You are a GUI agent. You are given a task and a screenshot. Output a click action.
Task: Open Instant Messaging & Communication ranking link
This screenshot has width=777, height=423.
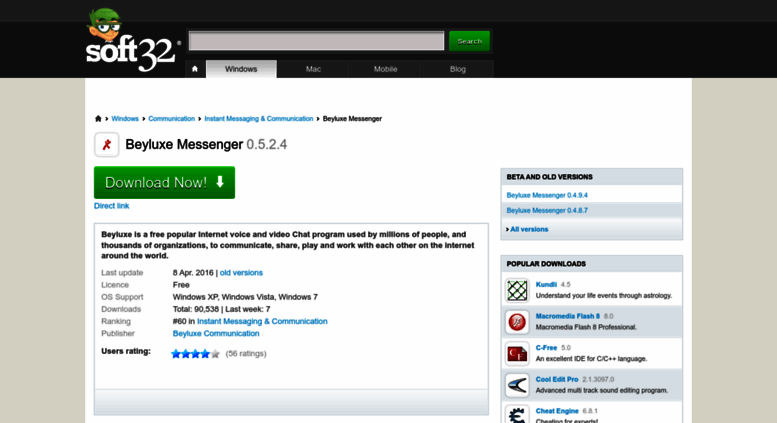pos(262,321)
